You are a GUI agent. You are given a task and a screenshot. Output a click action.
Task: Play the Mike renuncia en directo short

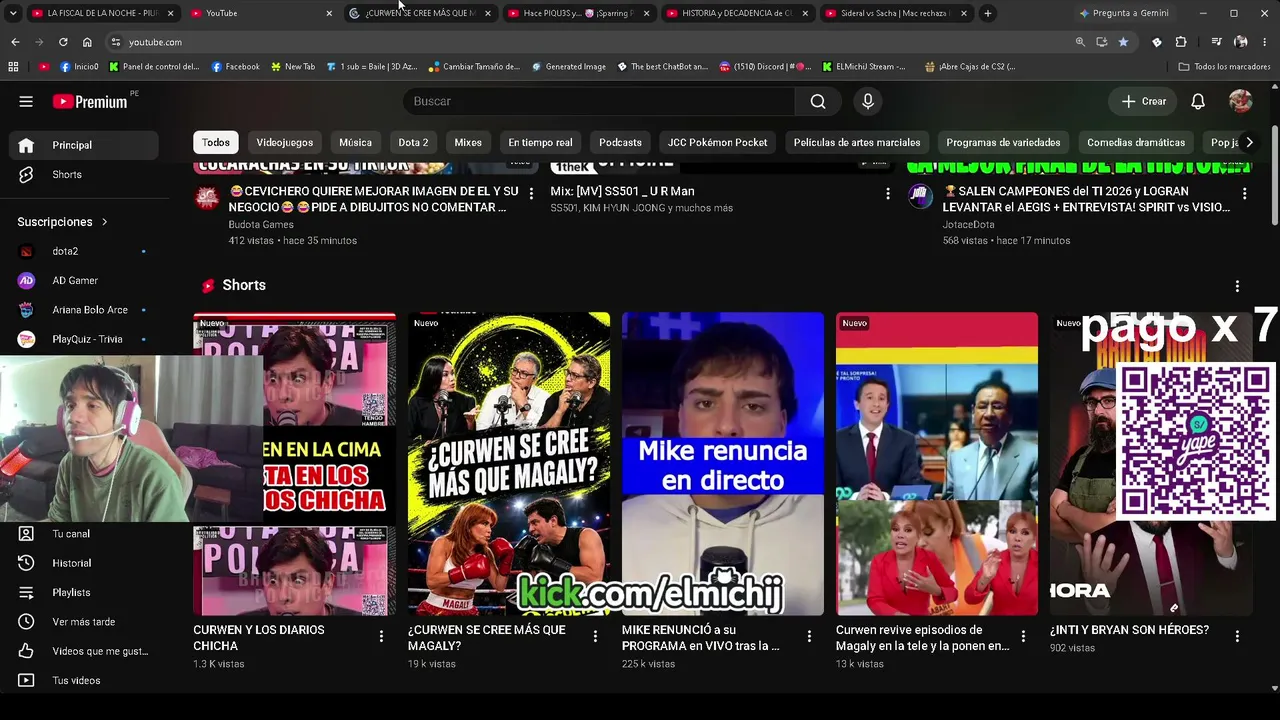723,464
